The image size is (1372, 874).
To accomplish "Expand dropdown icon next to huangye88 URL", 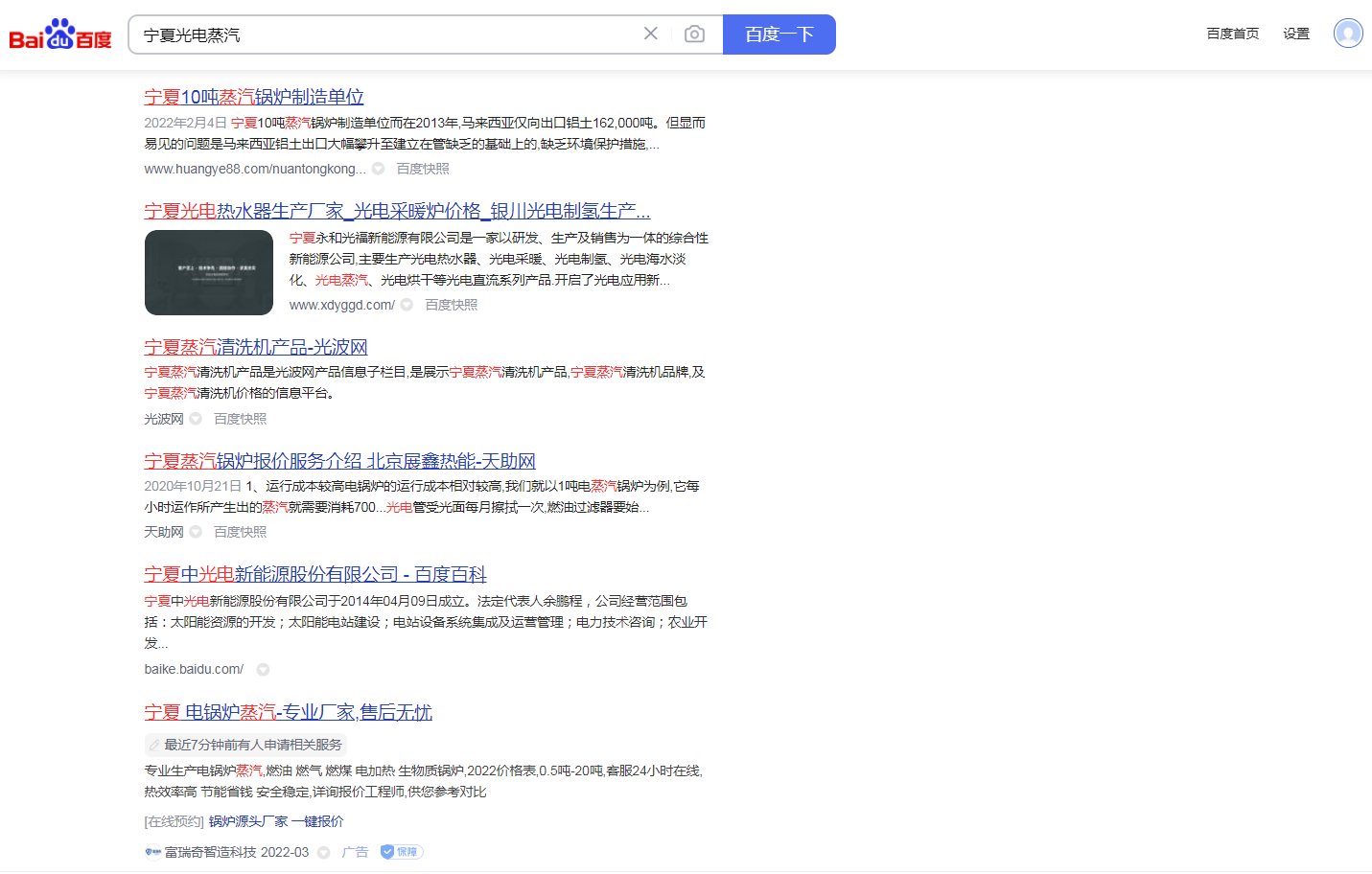I will pos(379,169).
